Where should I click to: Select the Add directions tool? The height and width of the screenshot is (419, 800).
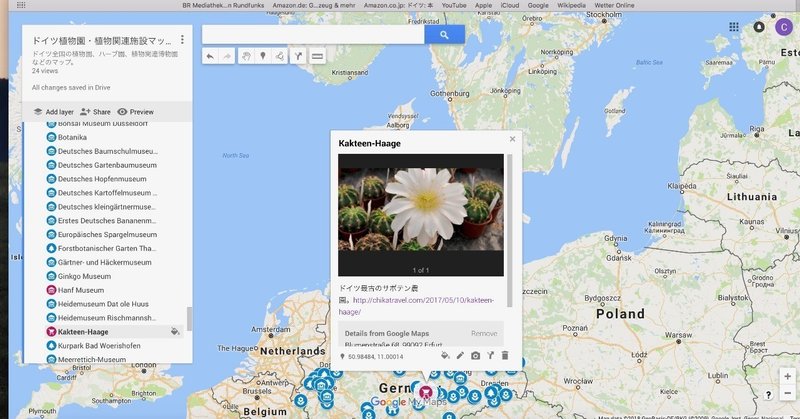pos(298,56)
